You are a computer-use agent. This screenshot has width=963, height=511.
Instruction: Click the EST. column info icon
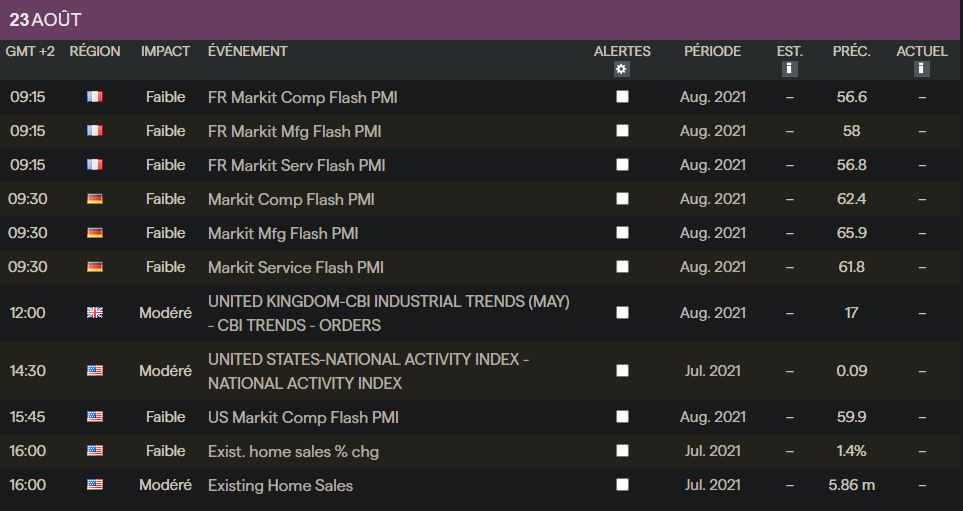(789, 69)
